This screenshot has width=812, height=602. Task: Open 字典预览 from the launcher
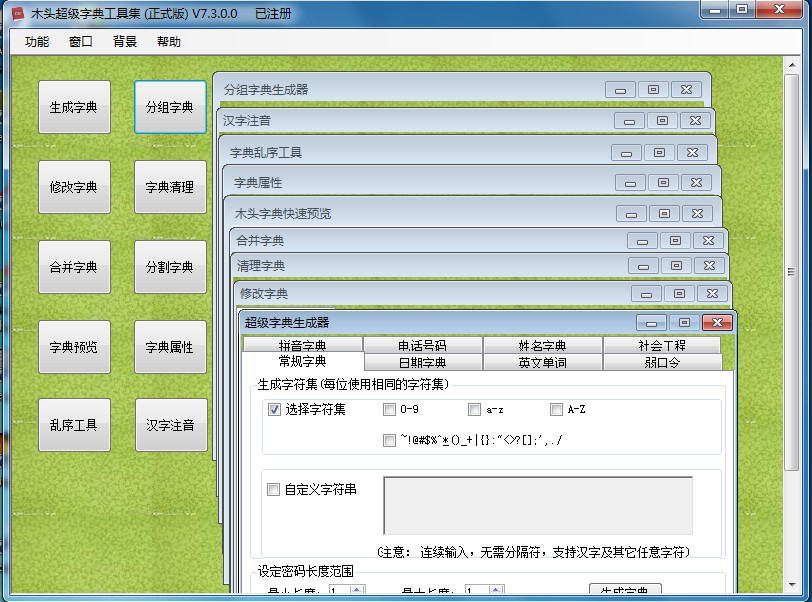[x=74, y=347]
